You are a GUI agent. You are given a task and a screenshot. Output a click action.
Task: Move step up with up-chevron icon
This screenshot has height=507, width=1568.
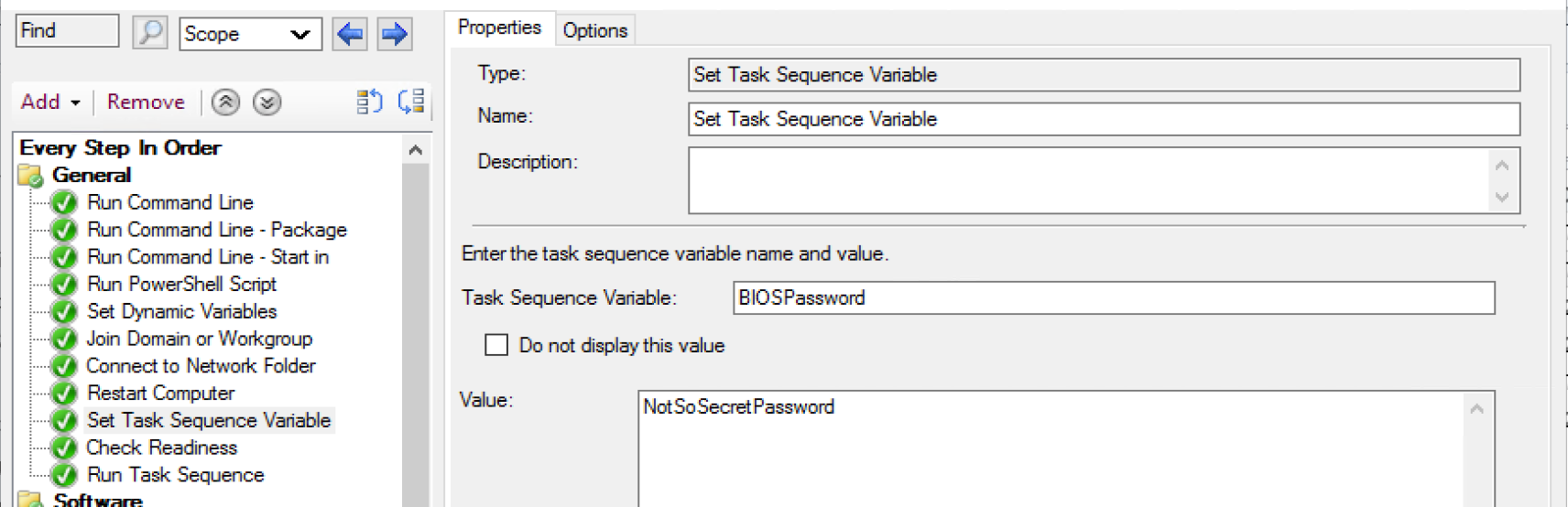(x=225, y=102)
